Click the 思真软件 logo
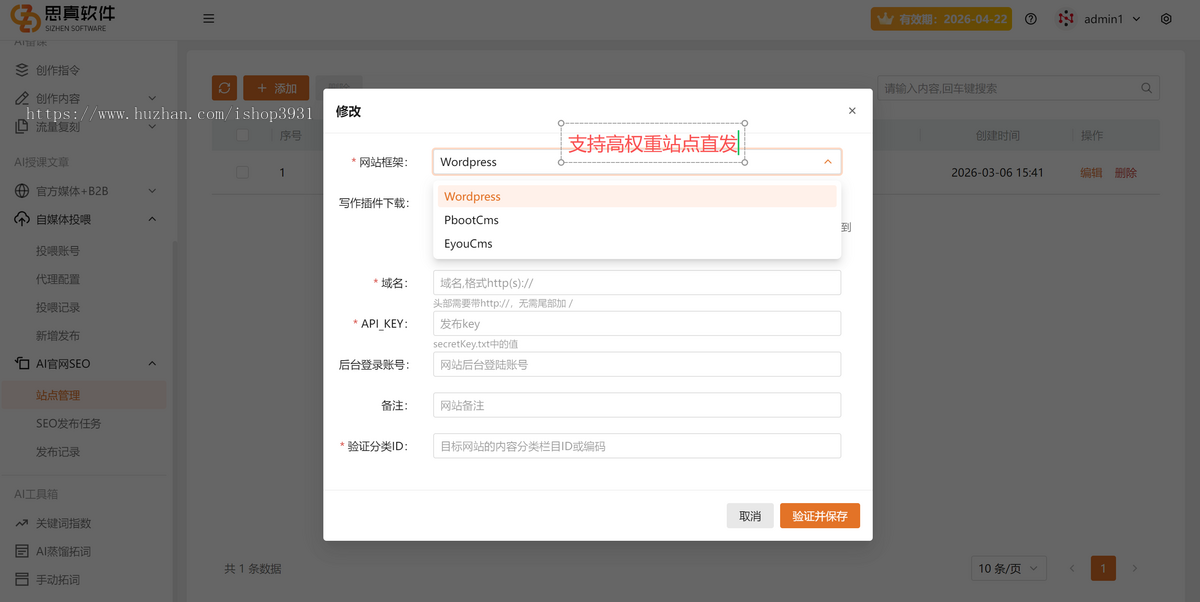Viewport: 1200px width, 602px height. (x=63, y=18)
